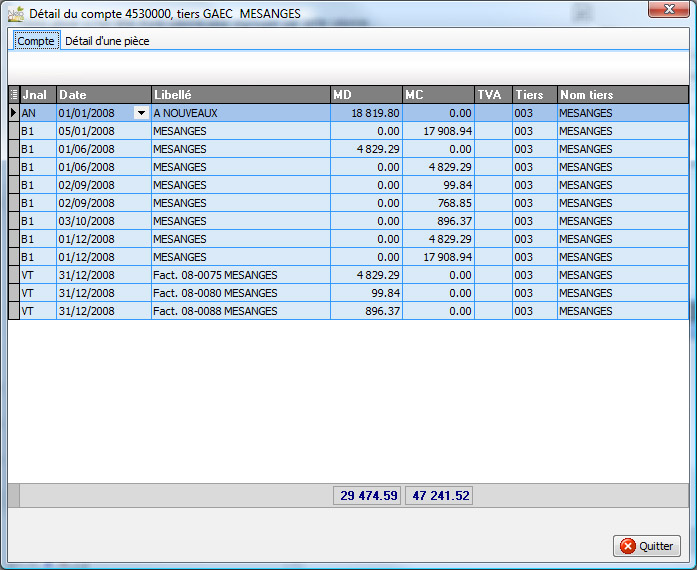Select the Fact. 08-0075 MESANGES entry
Screen dimensions: 697x570
point(215,275)
